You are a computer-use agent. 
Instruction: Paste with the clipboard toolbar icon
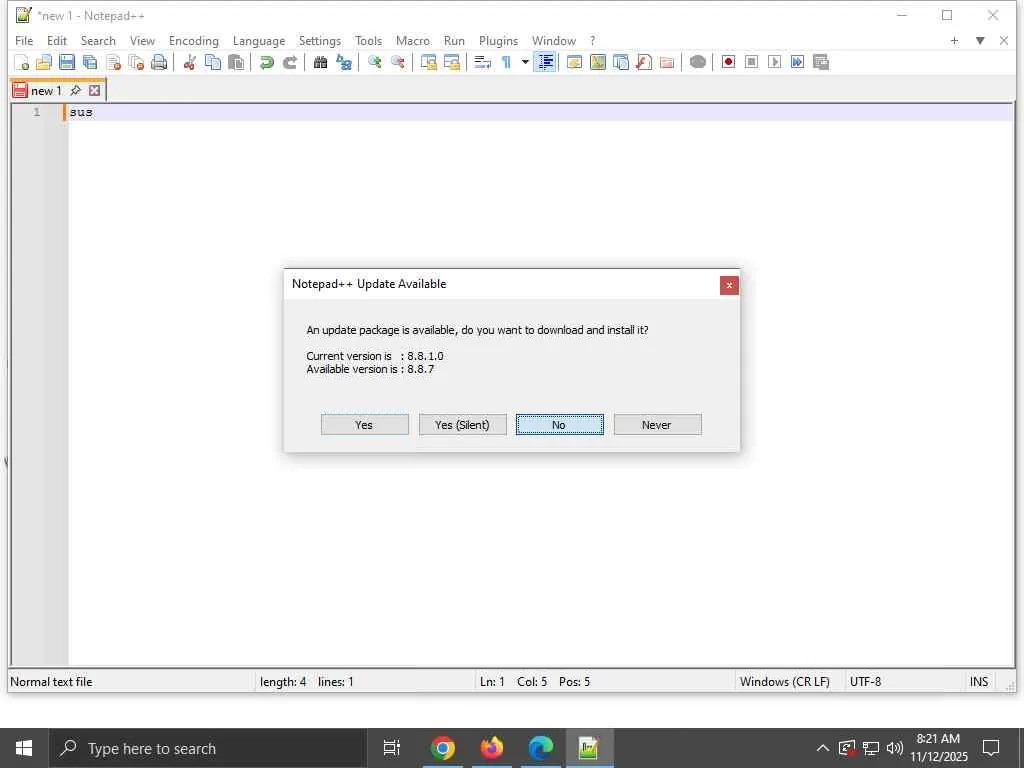[x=236, y=63]
